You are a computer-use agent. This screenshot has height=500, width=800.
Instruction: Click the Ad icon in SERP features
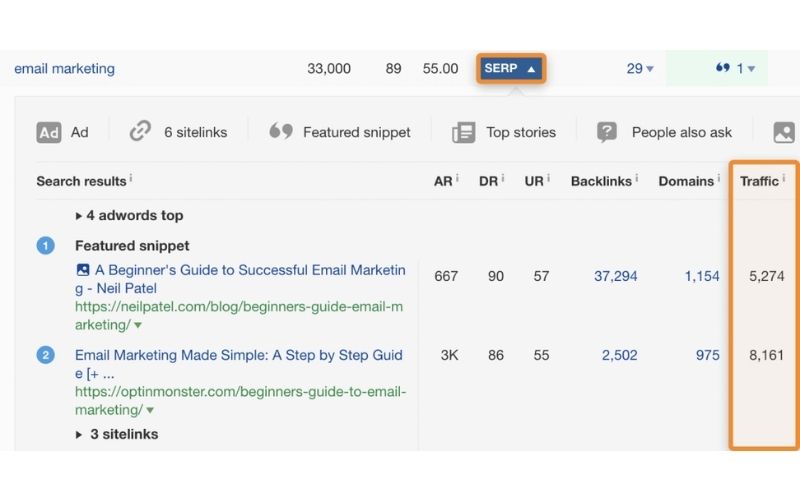point(49,133)
